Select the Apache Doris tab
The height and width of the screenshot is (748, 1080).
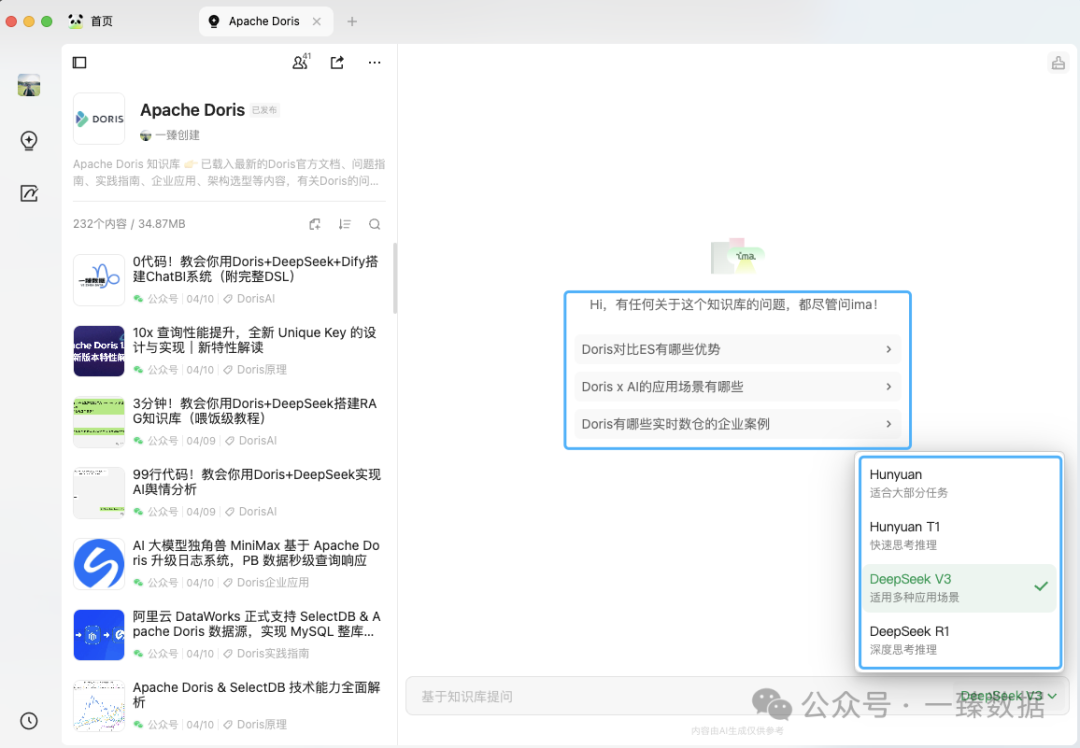pos(265,21)
